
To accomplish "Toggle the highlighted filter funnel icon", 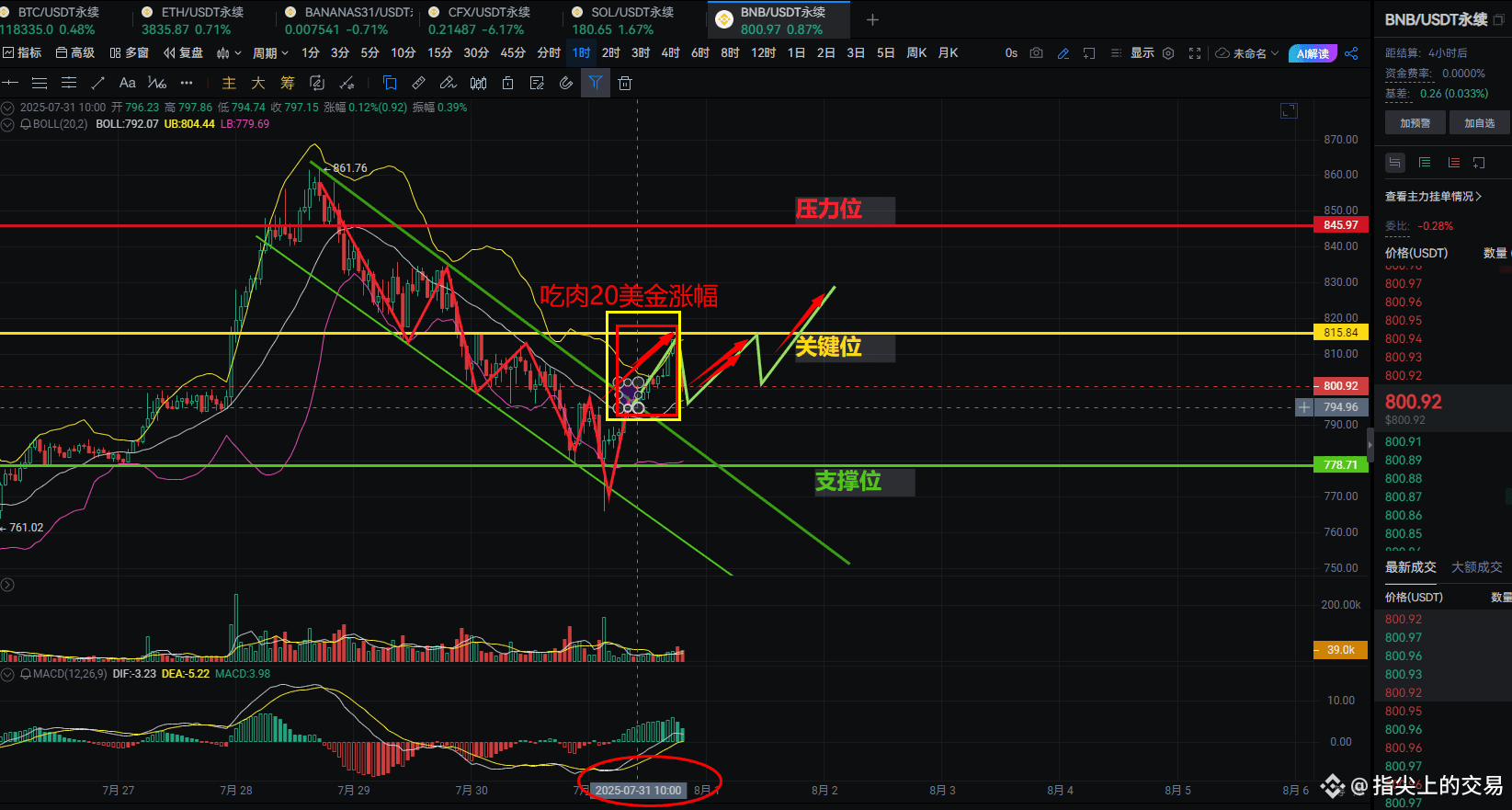I will 596,83.
